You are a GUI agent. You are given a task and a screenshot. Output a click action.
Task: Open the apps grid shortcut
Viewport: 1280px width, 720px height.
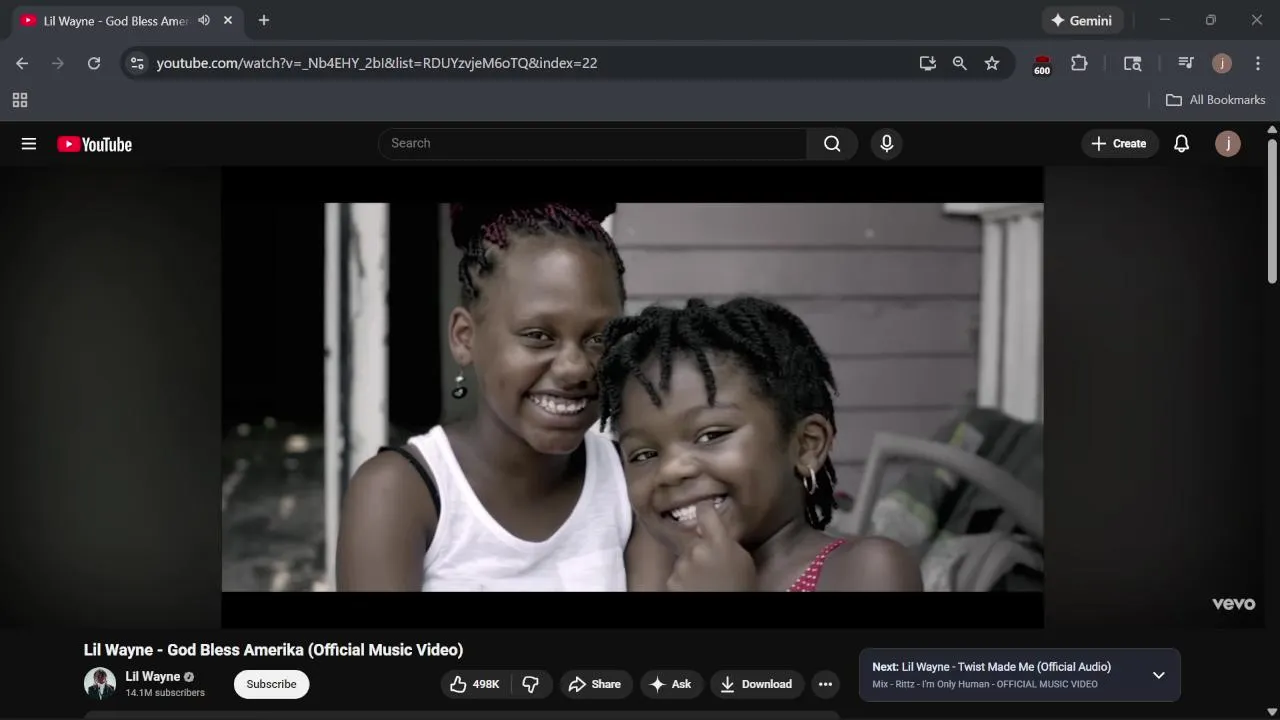pyautogui.click(x=20, y=100)
